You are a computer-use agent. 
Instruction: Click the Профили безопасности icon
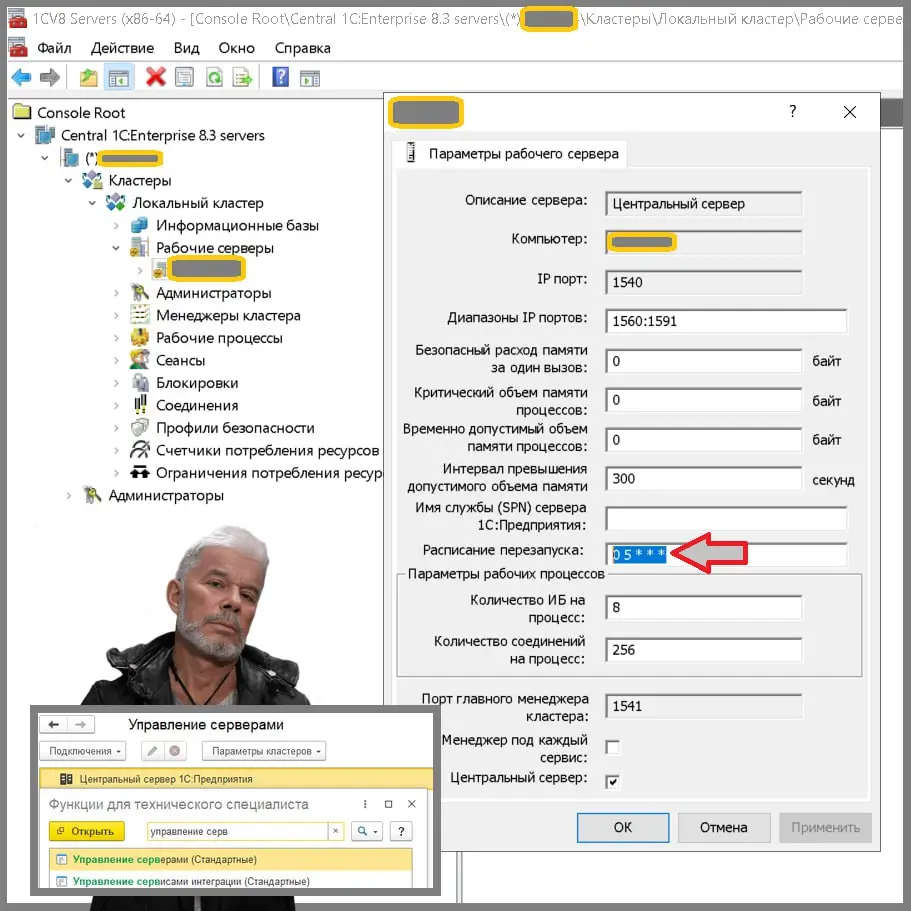[139, 428]
